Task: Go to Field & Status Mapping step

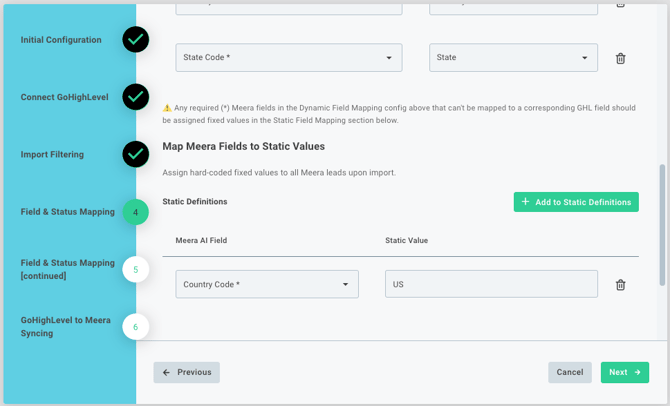Action: point(68,212)
